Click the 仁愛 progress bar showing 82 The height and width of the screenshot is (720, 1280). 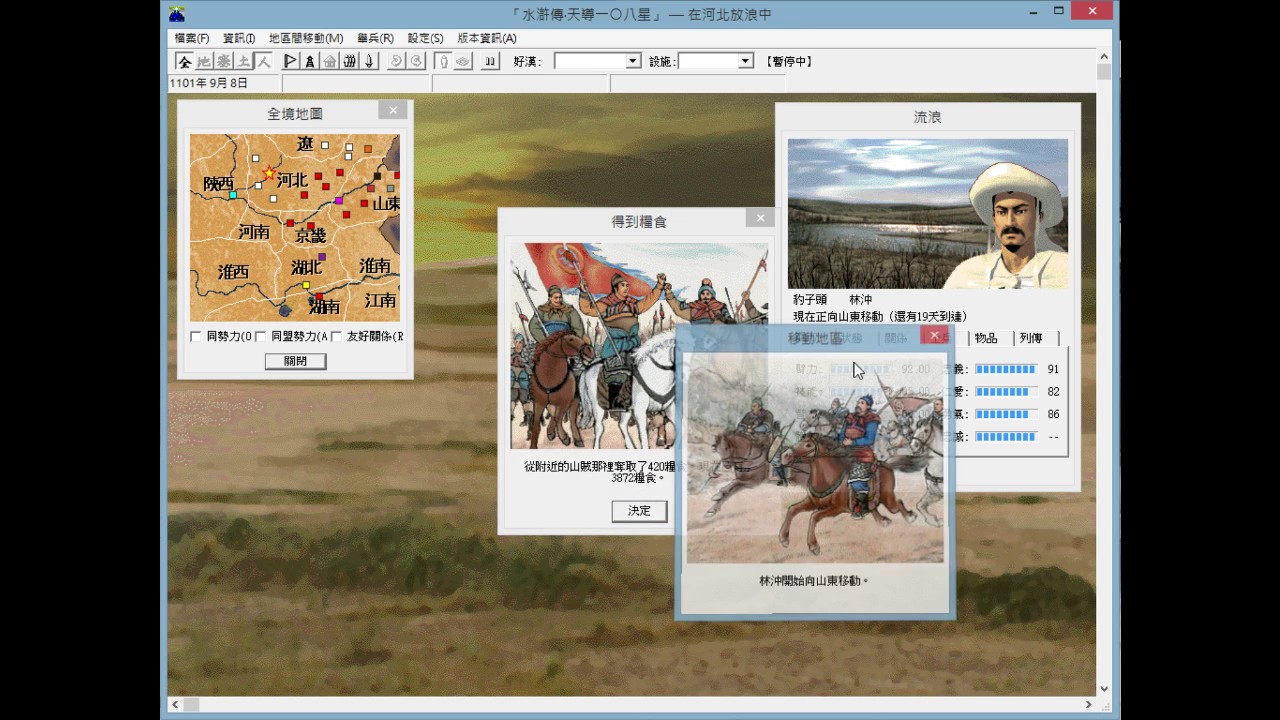click(x=1006, y=392)
